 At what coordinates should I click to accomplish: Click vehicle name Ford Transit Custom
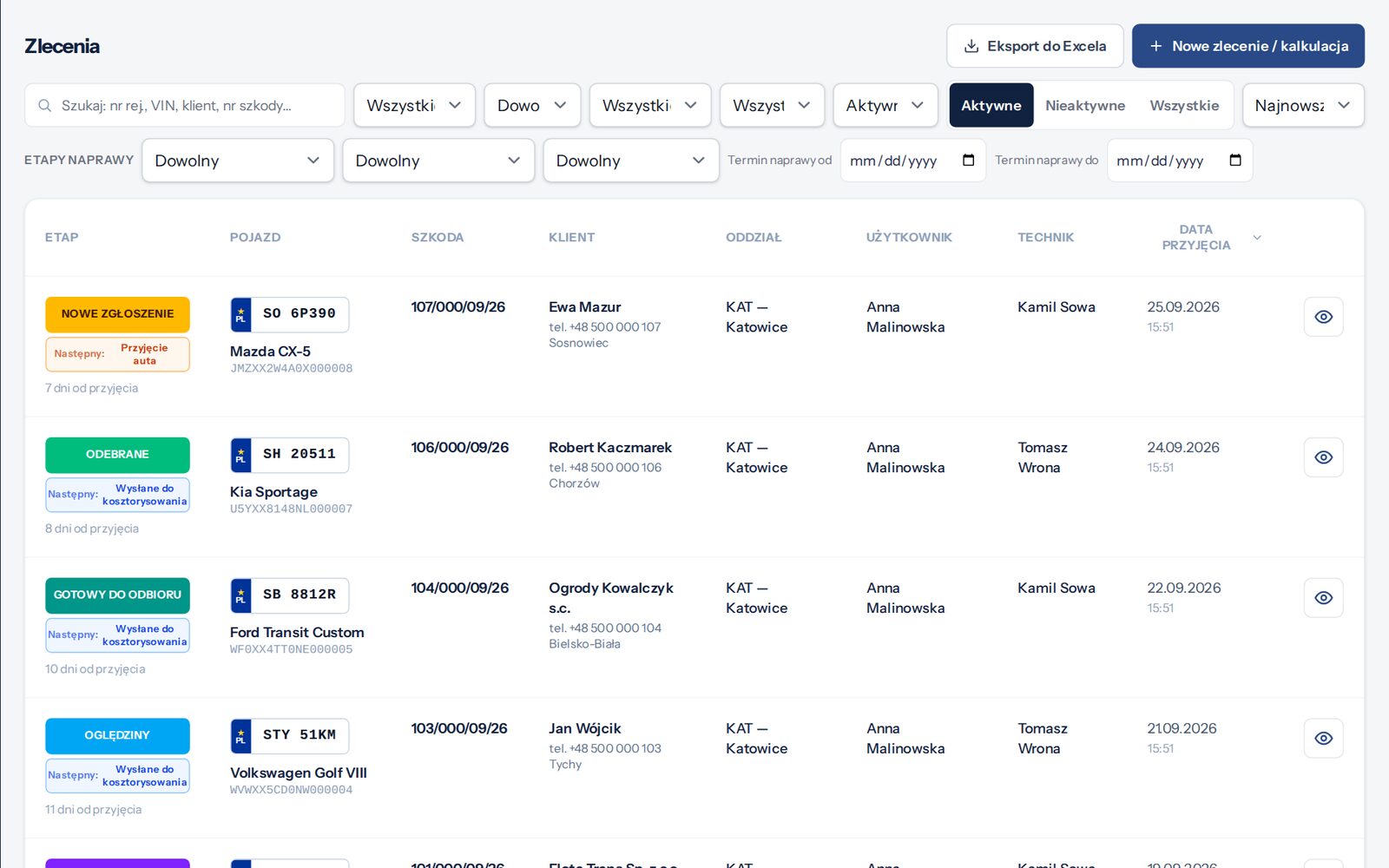click(x=297, y=633)
